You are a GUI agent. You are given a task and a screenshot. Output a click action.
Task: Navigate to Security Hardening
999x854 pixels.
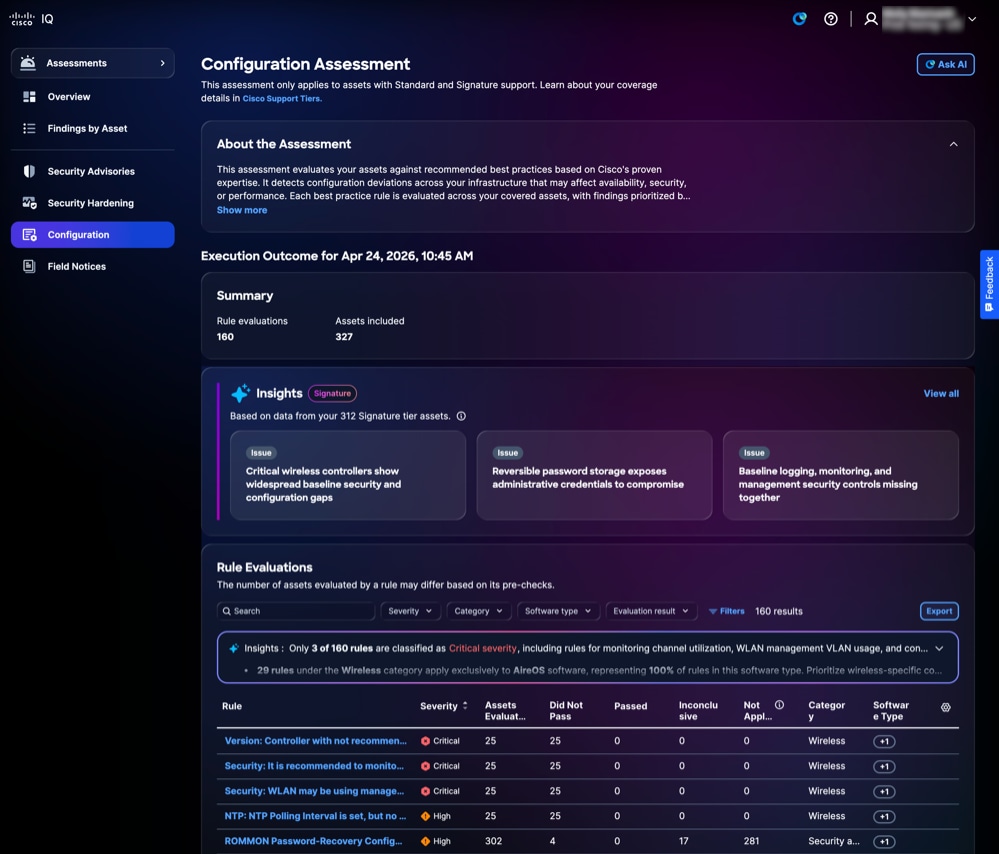(92, 203)
